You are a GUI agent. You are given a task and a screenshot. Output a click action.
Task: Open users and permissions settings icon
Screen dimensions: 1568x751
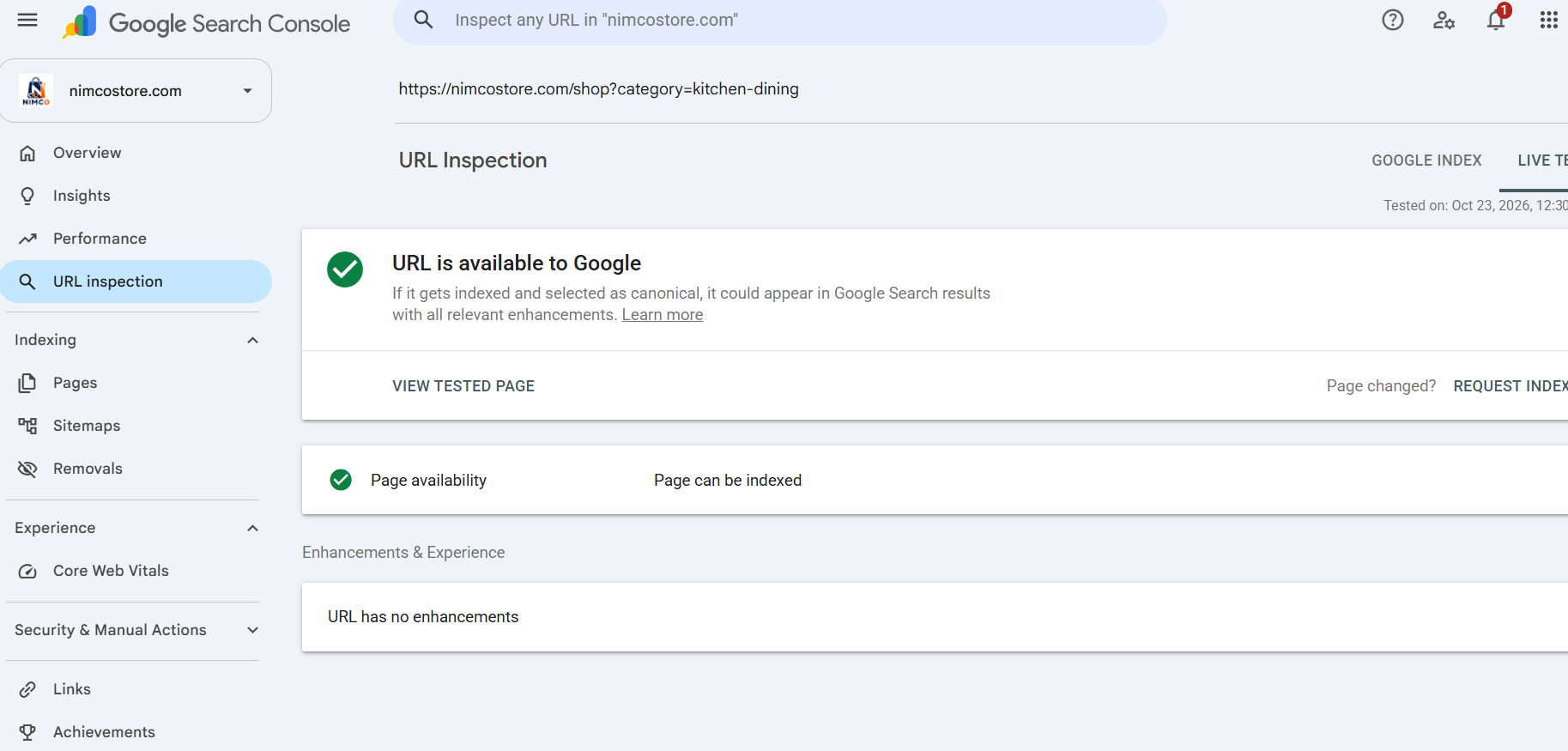click(1444, 20)
